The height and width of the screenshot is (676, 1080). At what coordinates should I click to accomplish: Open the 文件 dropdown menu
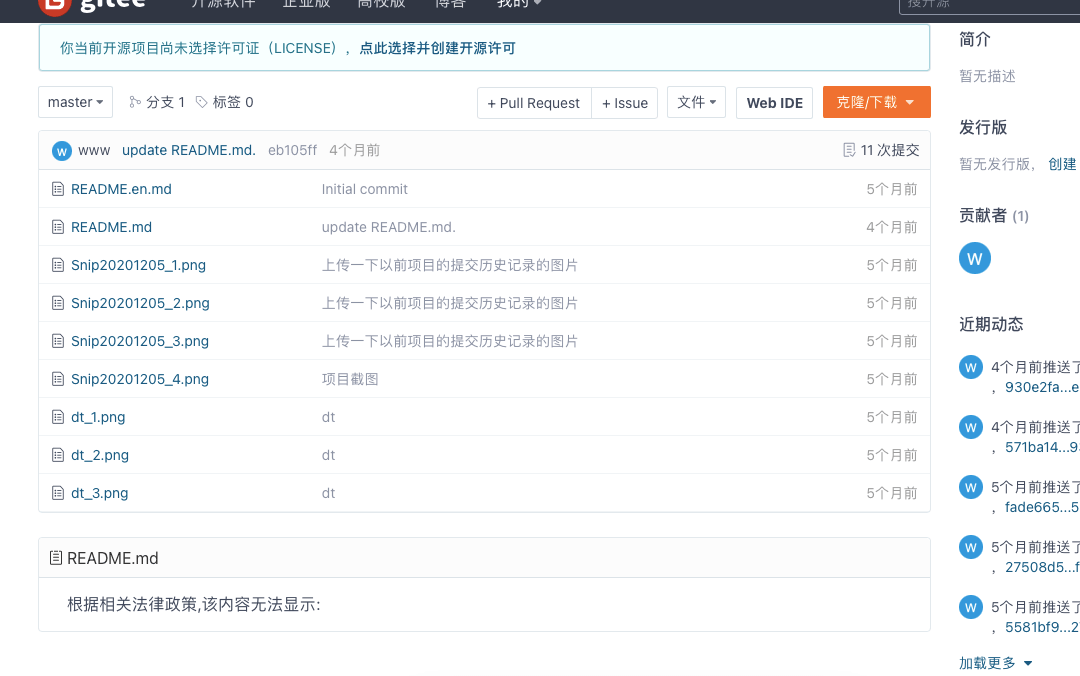click(x=696, y=102)
